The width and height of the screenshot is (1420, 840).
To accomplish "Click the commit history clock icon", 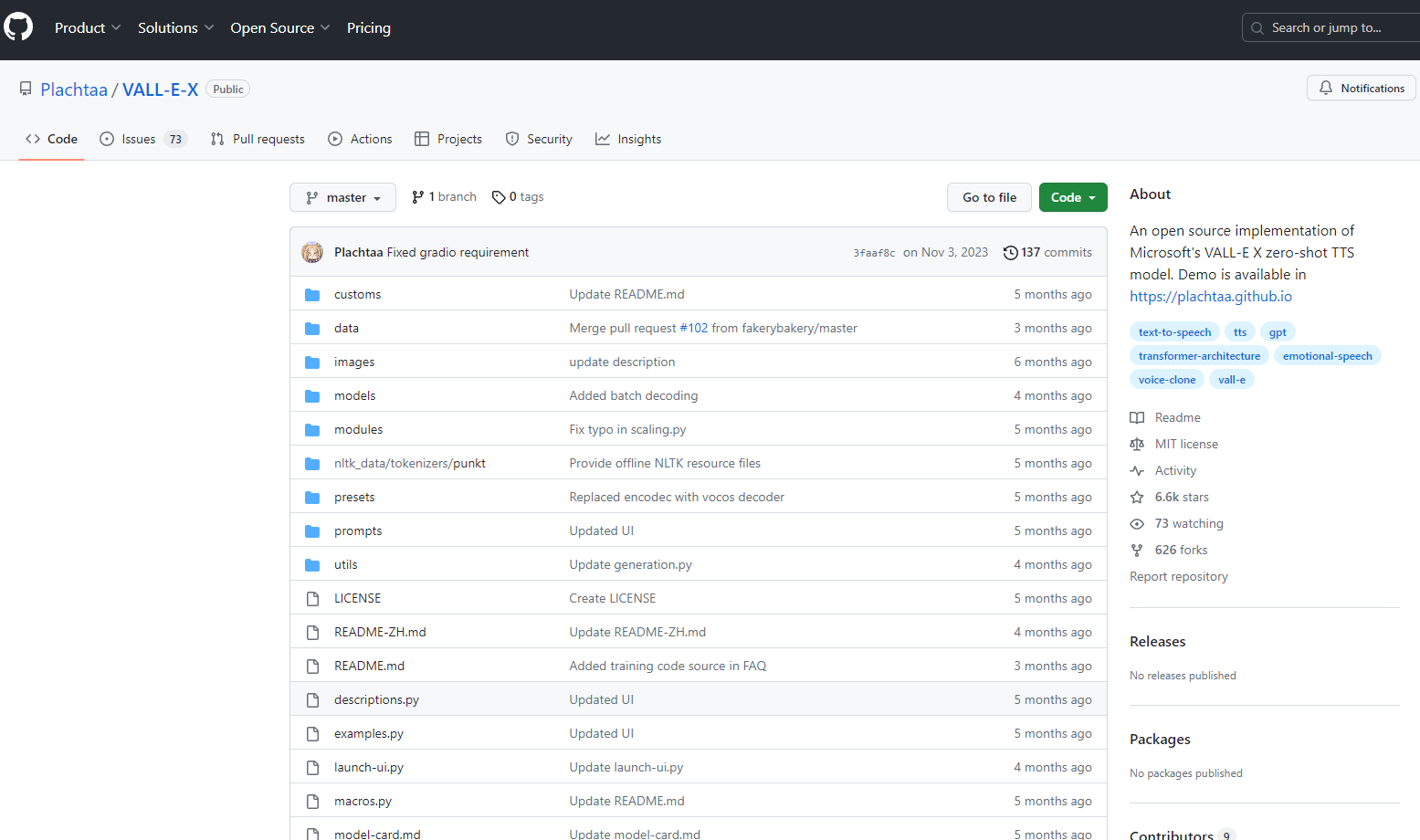I will click(1010, 252).
